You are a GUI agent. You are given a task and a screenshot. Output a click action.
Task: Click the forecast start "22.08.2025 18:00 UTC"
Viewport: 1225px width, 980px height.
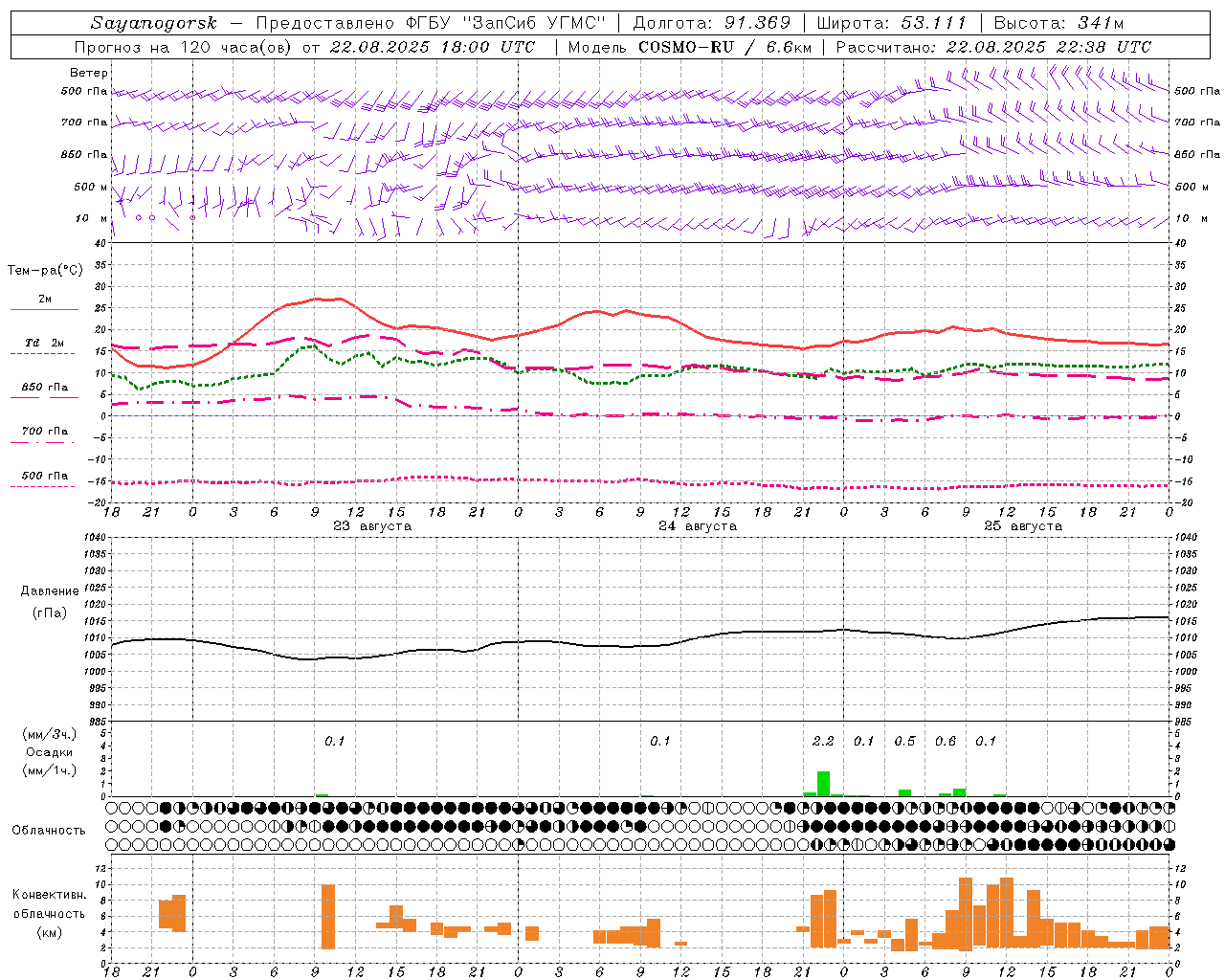tap(433, 47)
